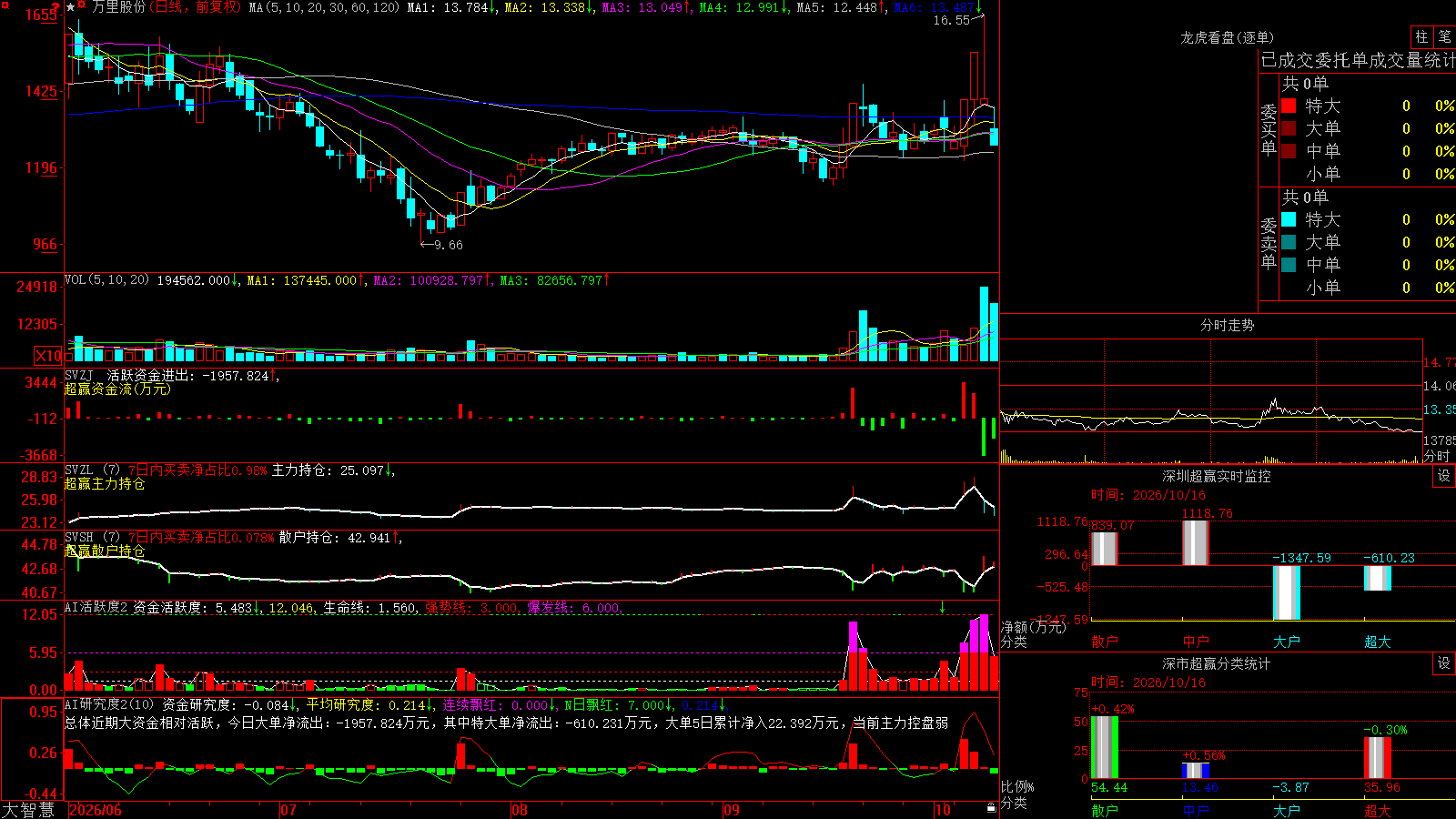This screenshot has height=819, width=1456.
Task: Switch 龙虎看盘 to 柱 view
Action: click(x=1421, y=36)
